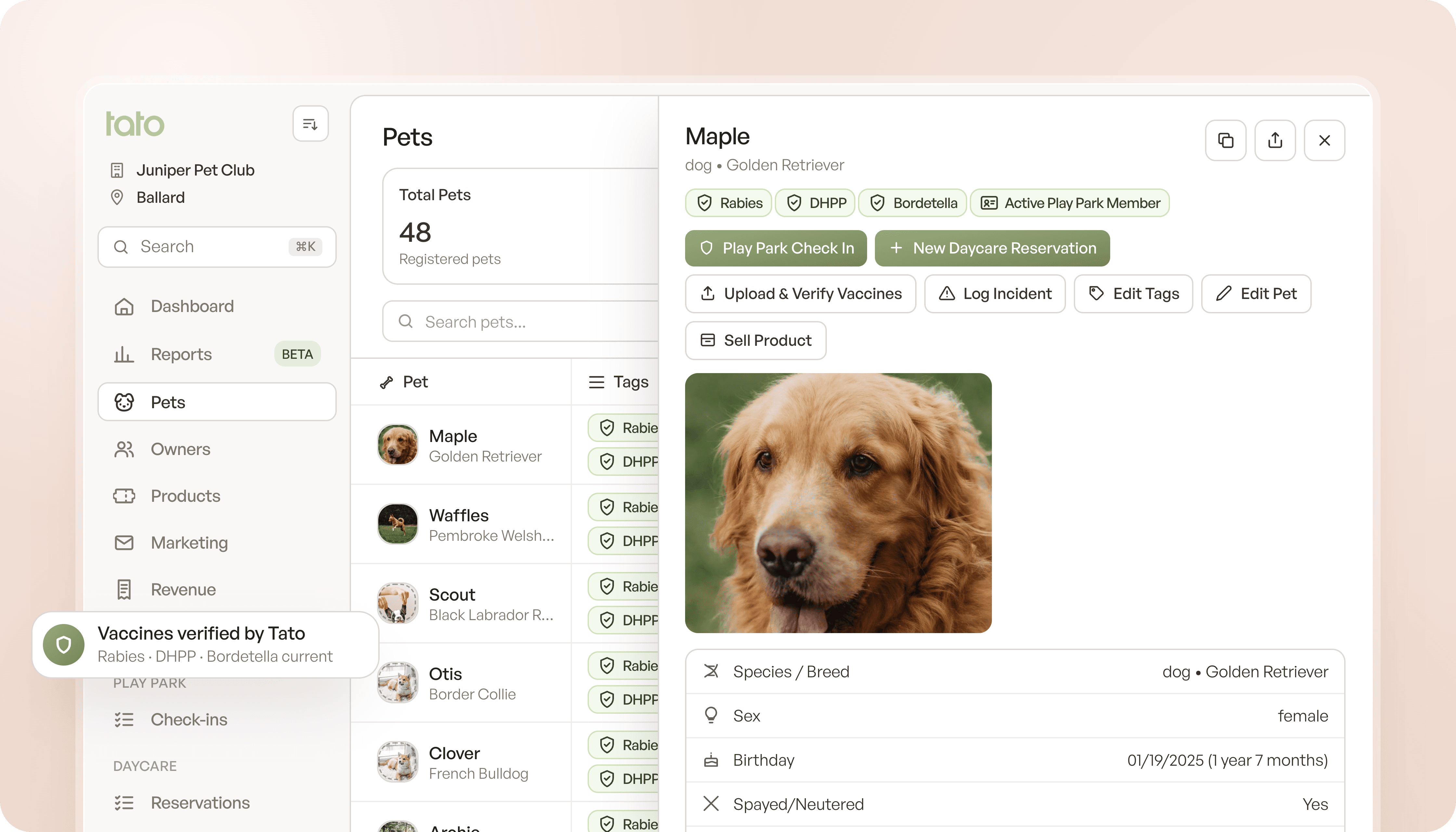Click the global Search field in the sidebar

pos(216,247)
